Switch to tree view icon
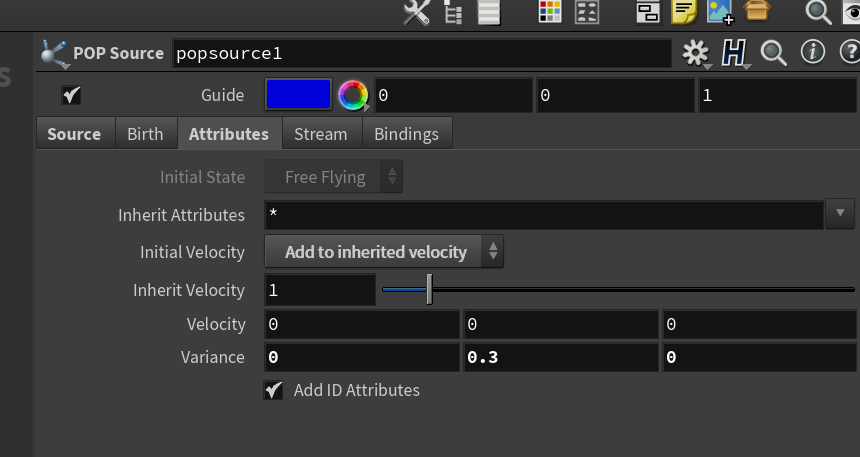Image resolution: width=860 pixels, height=457 pixels. pos(453,12)
